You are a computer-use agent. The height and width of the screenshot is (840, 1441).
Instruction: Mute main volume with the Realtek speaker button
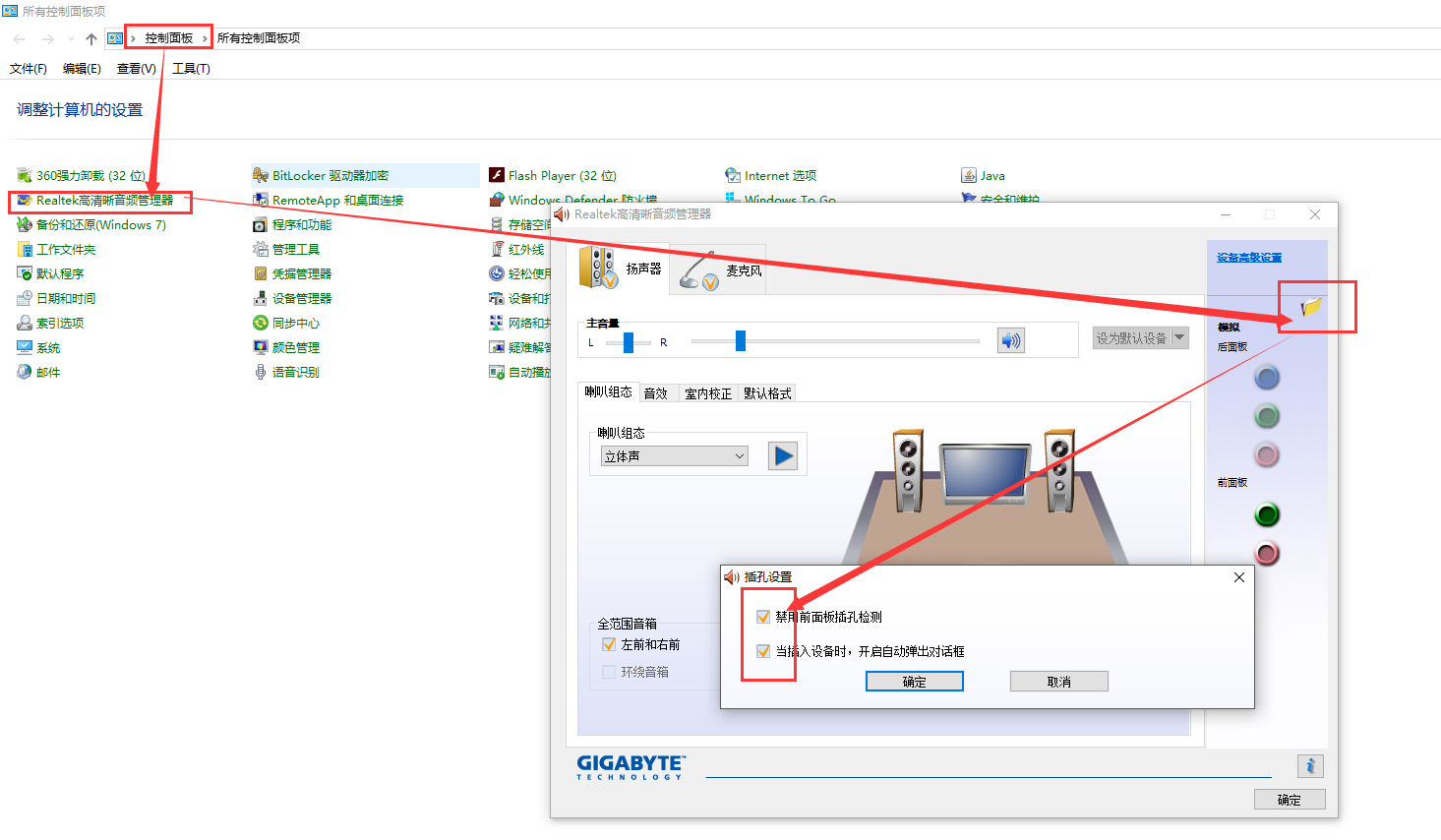click(x=1010, y=340)
